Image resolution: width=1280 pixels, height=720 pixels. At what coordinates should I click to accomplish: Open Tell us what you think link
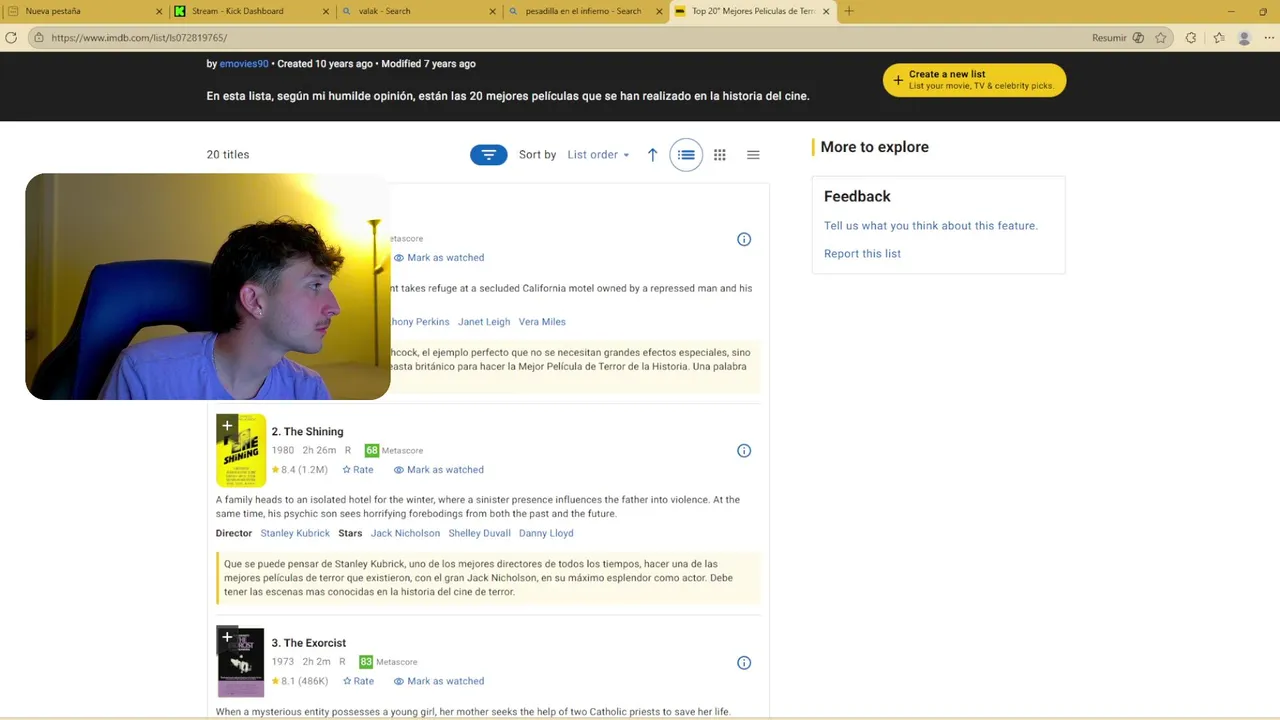click(x=931, y=226)
